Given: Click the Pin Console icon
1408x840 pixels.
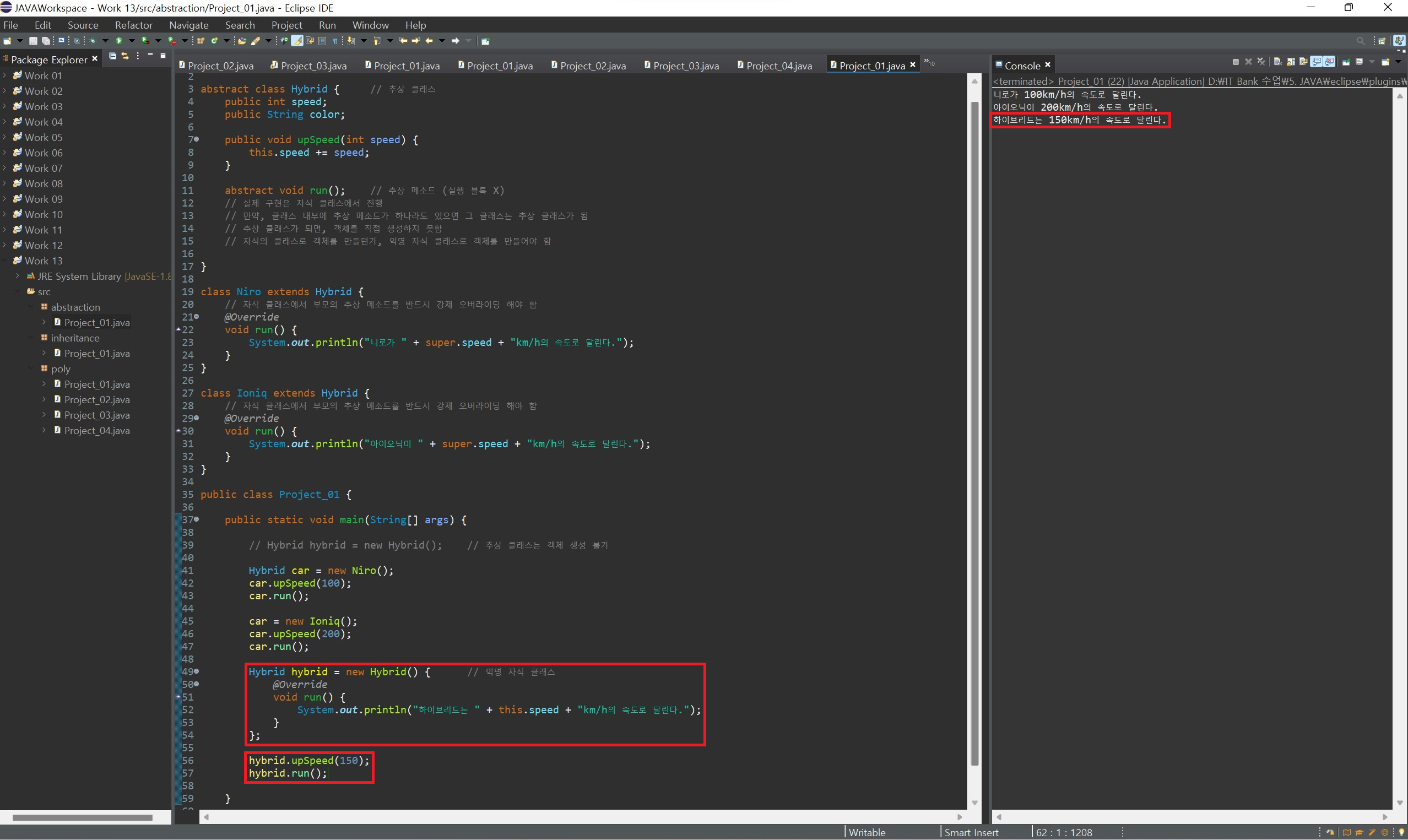Looking at the screenshot, I should click(x=1346, y=62).
